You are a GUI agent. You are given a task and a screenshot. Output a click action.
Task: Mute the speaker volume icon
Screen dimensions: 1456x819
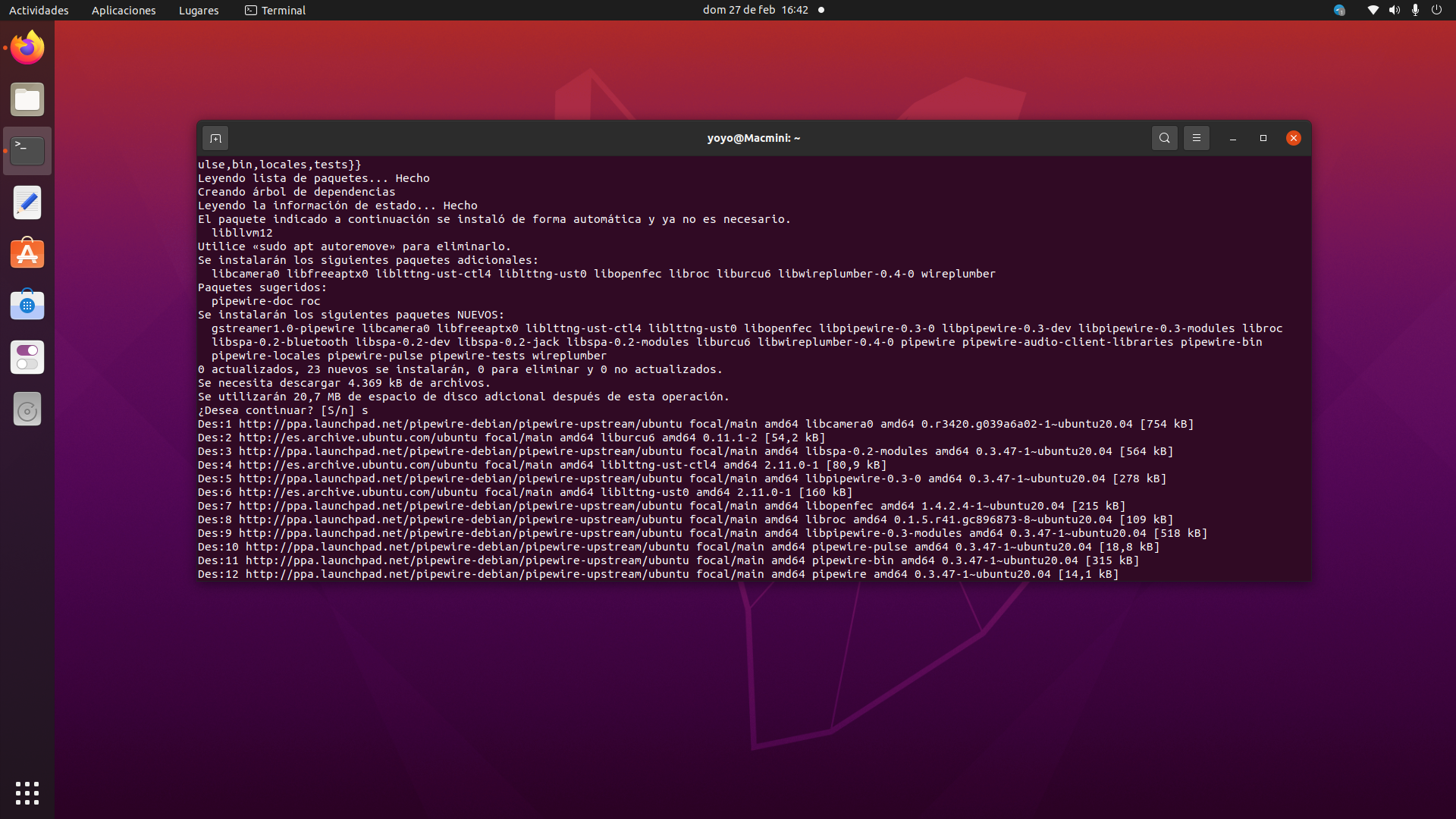coord(1394,10)
